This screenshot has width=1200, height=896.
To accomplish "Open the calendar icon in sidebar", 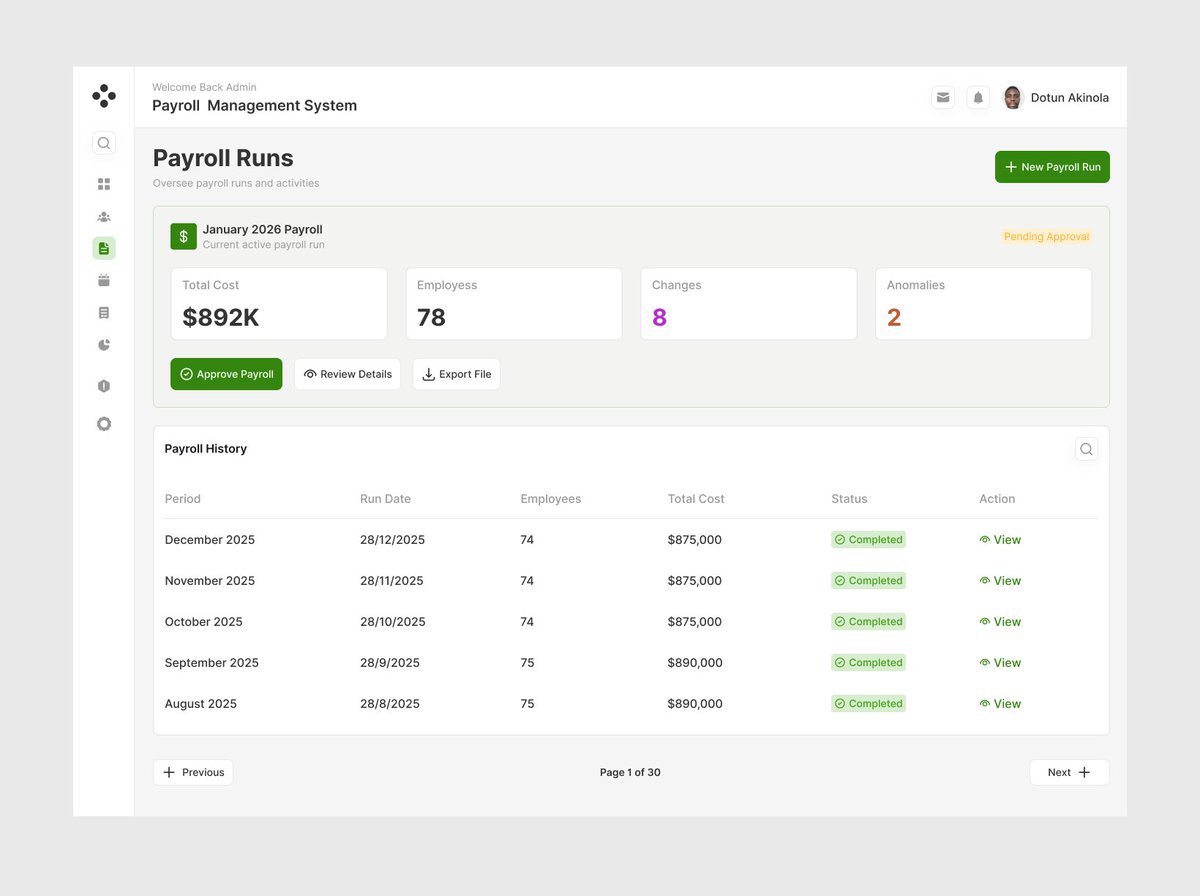I will point(104,280).
